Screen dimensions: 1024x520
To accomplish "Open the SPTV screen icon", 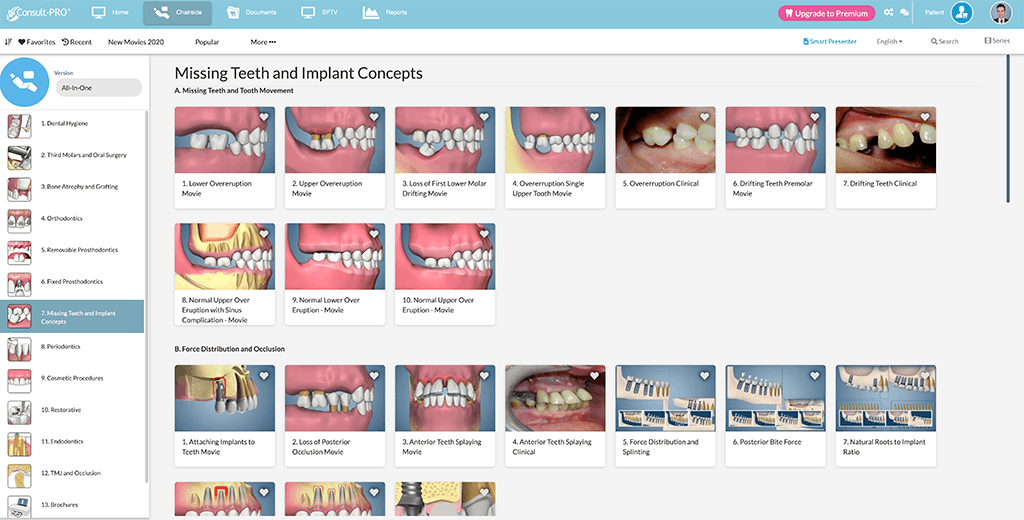I will pyautogui.click(x=308, y=12).
